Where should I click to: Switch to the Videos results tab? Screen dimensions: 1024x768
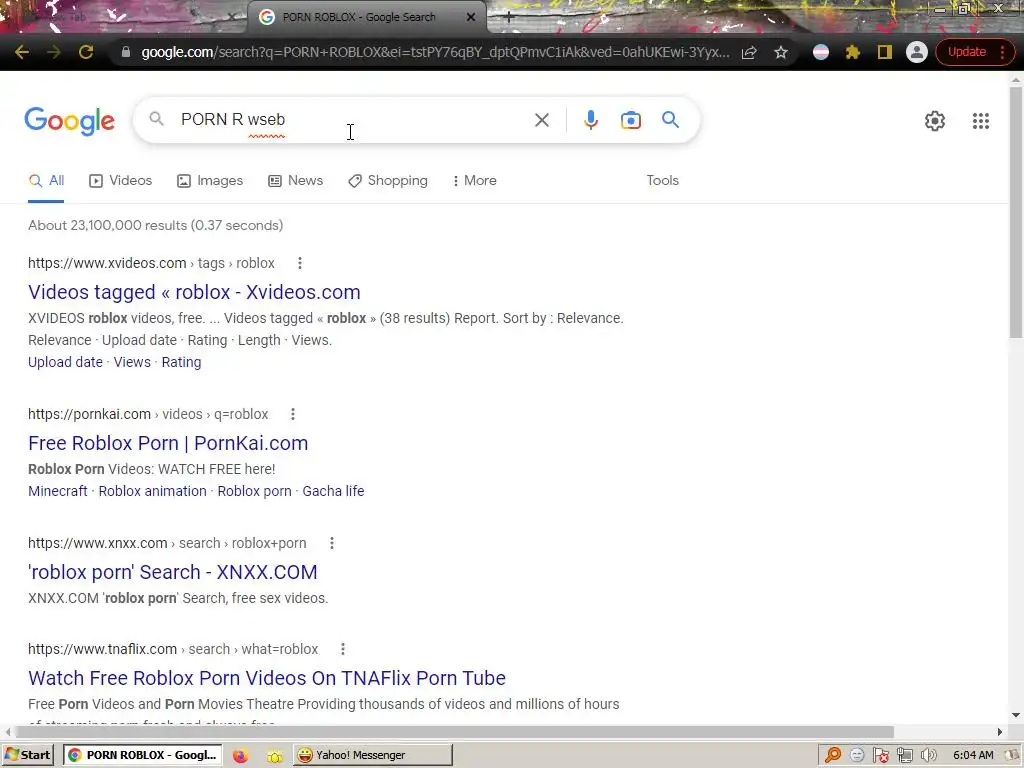tap(120, 181)
